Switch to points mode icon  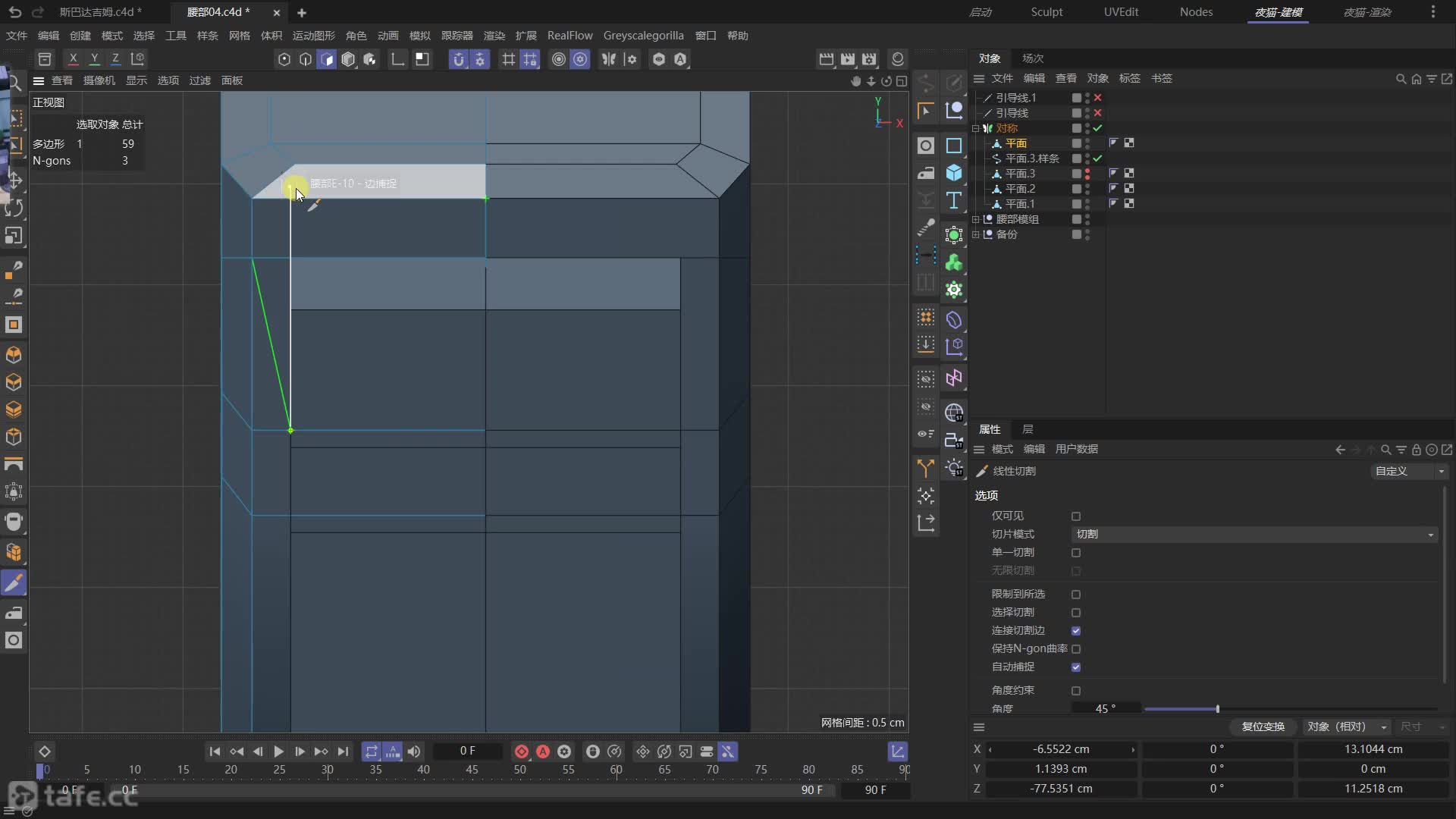pyautogui.click(x=284, y=59)
